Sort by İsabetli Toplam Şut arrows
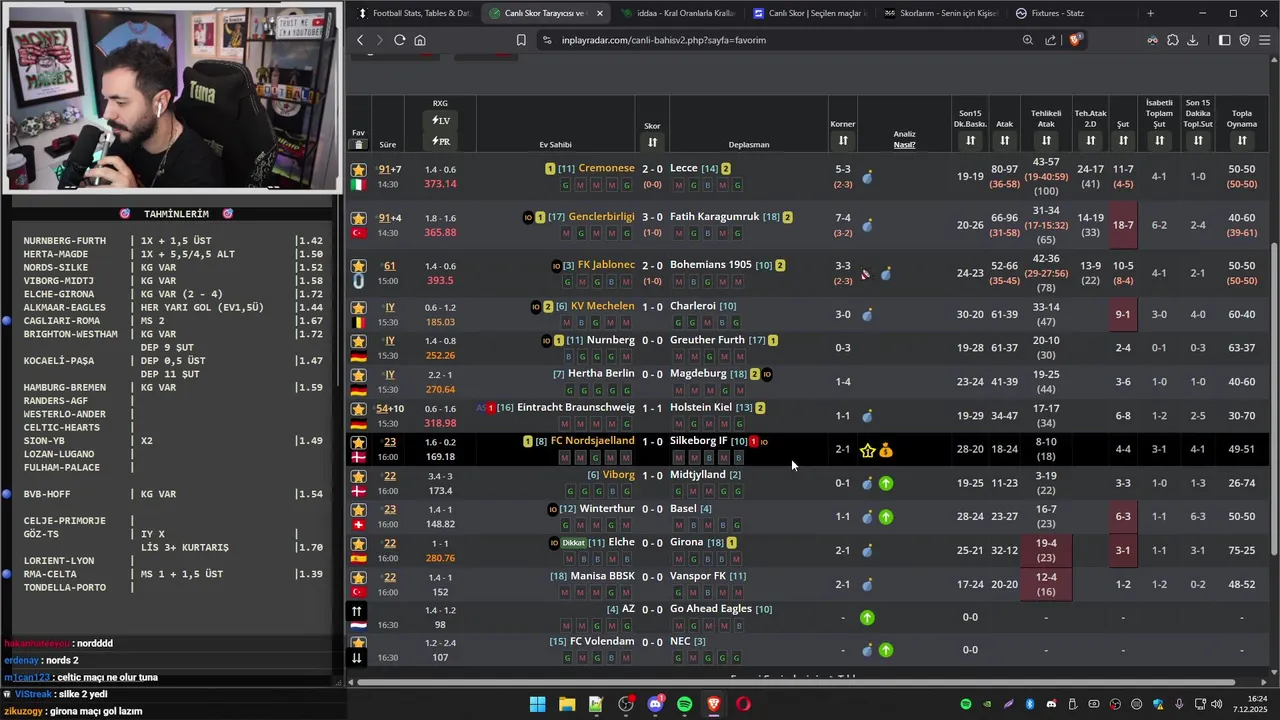1280x720 pixels. (1159, 141)
